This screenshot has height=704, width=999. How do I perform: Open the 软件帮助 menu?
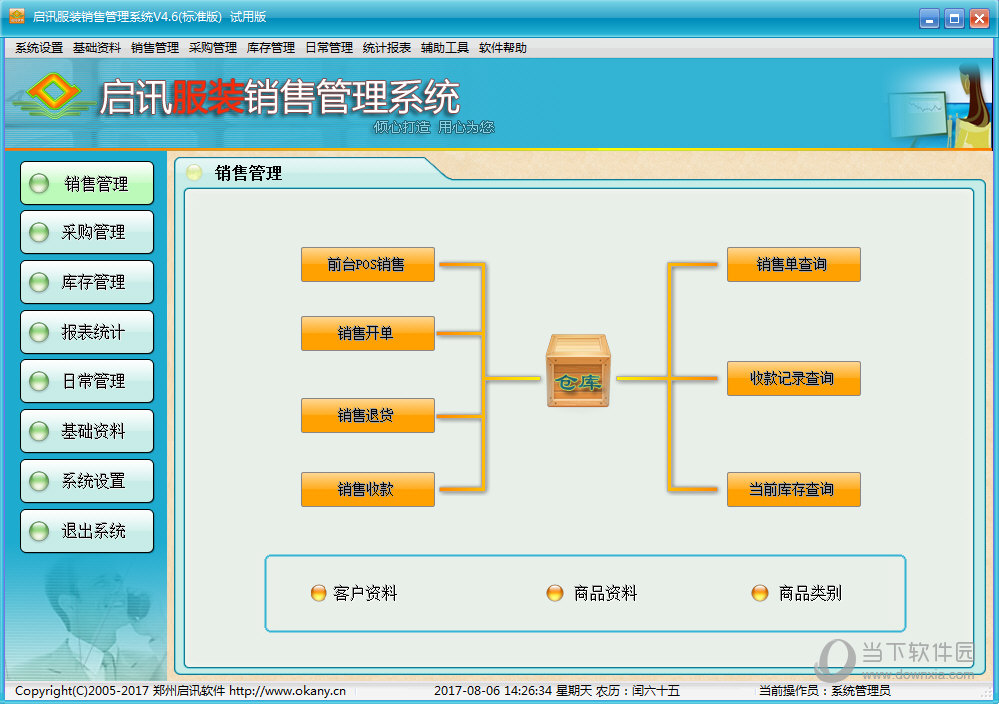(x=503, y=48)
